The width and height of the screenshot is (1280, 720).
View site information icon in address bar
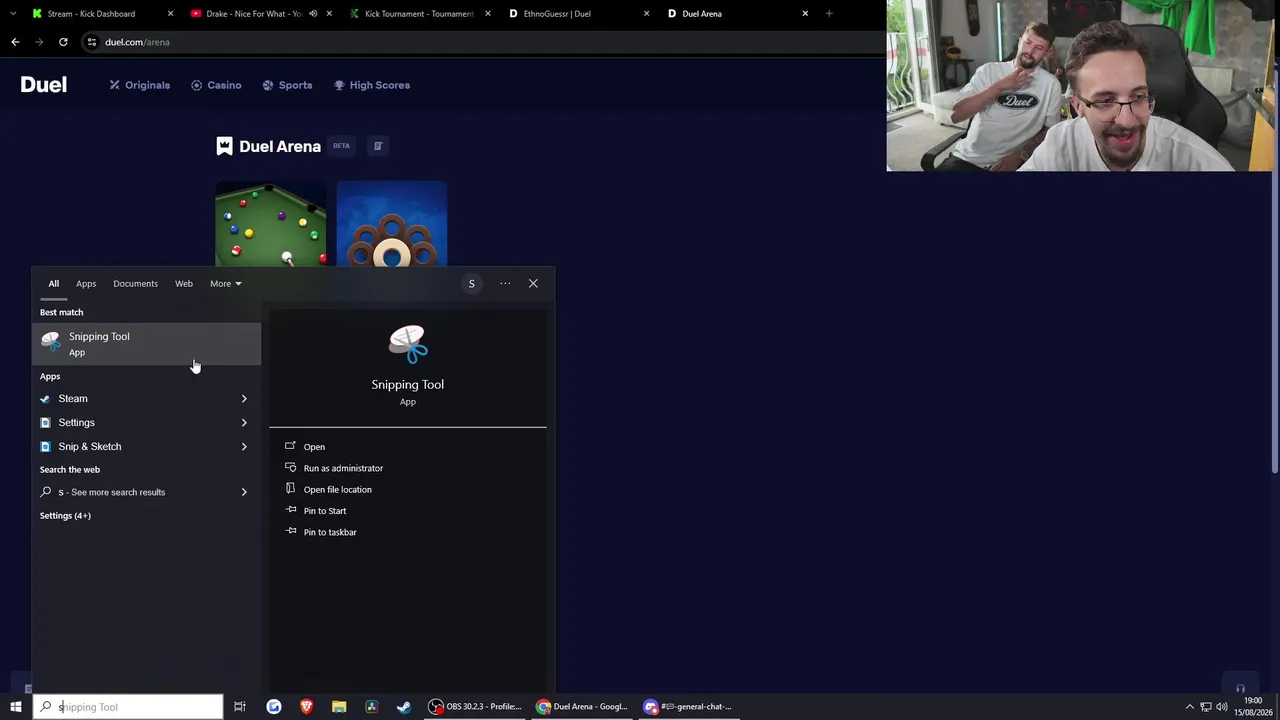tap(91, 42)
